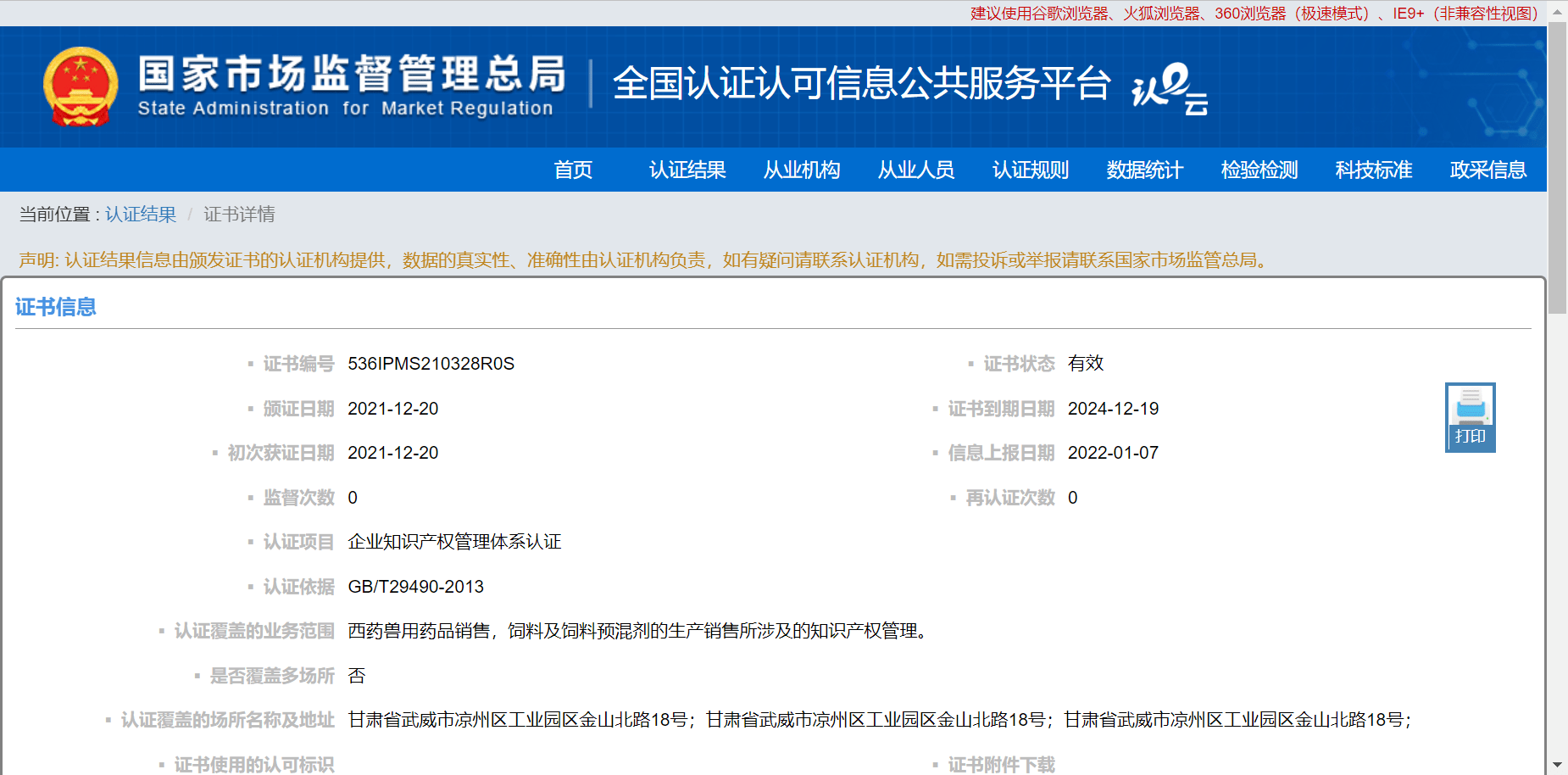This screenshot has height=775, width=1568.
Task: Click the scrollbar up arrow
Action: click(1557, 11)
